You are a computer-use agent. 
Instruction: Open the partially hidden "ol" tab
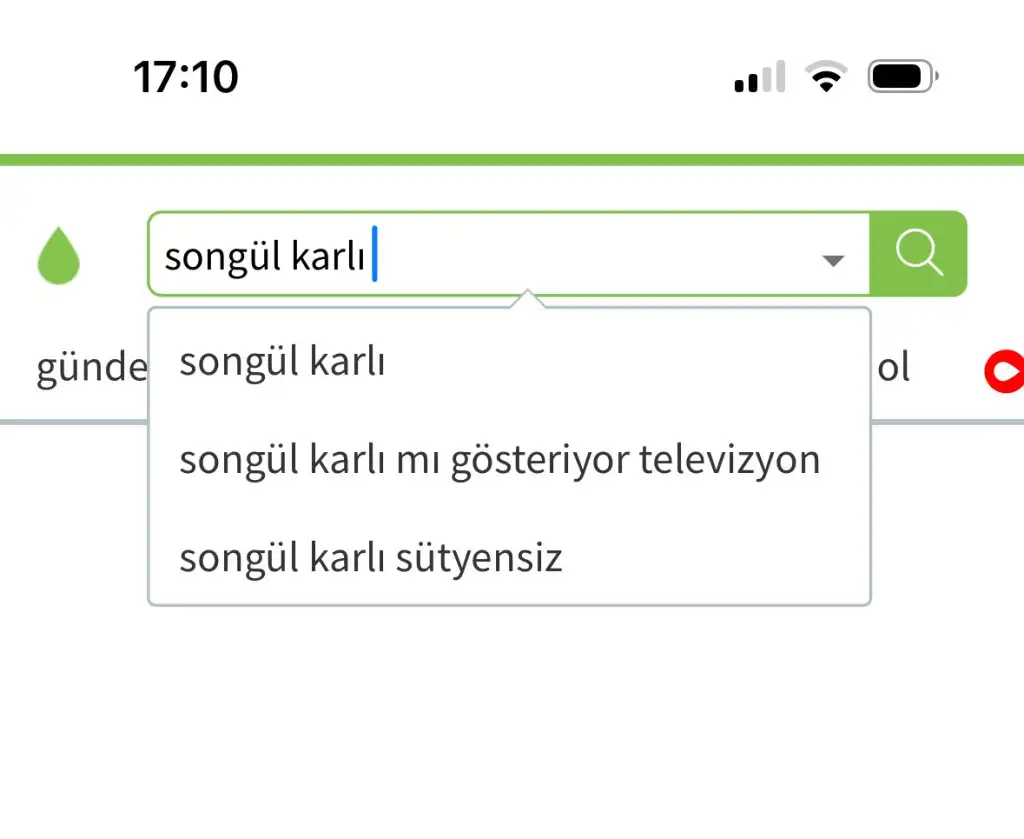coord(893,367)
